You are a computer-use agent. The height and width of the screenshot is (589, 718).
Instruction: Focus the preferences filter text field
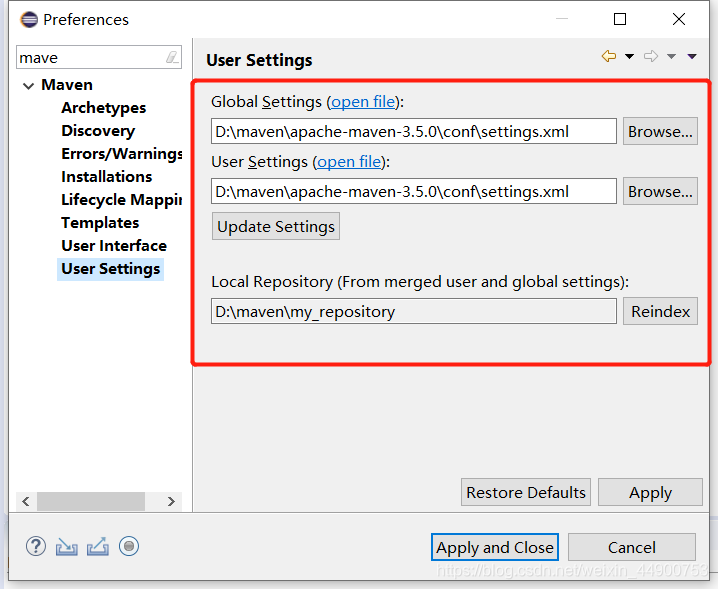tap(92, 57)
